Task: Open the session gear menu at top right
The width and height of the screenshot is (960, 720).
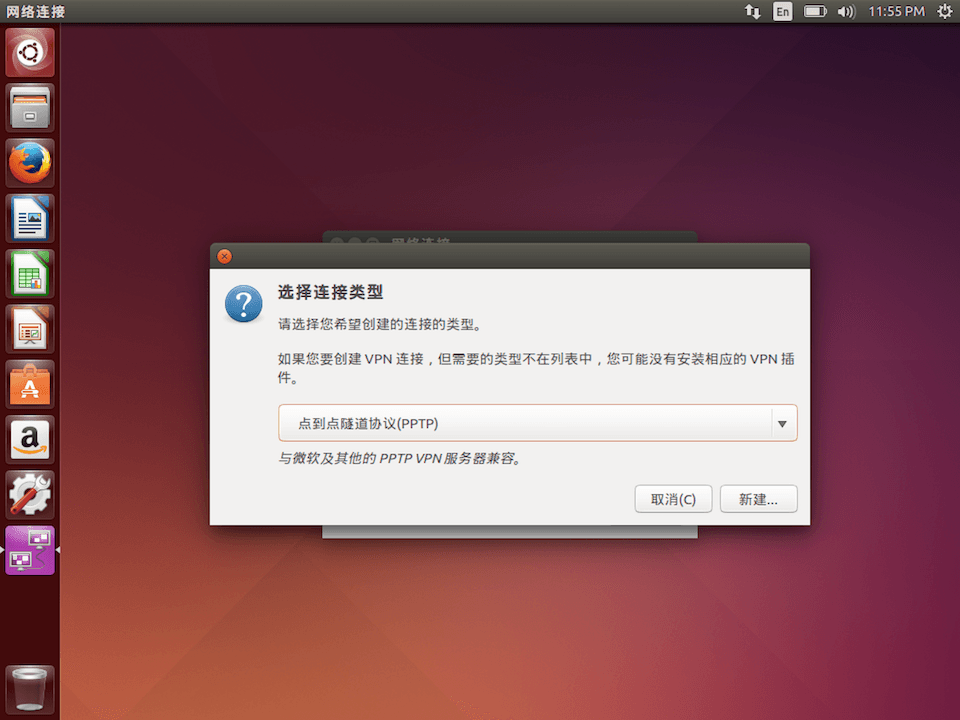Action: click(x=944, y=11)
